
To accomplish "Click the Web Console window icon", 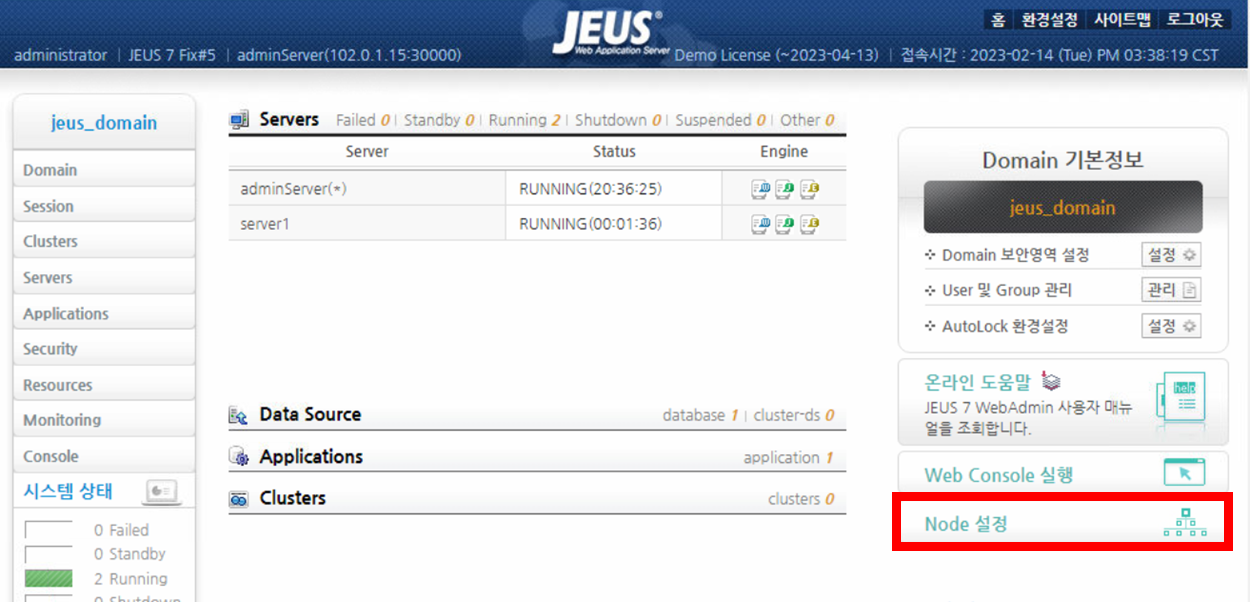I will tap(1185, 472).
